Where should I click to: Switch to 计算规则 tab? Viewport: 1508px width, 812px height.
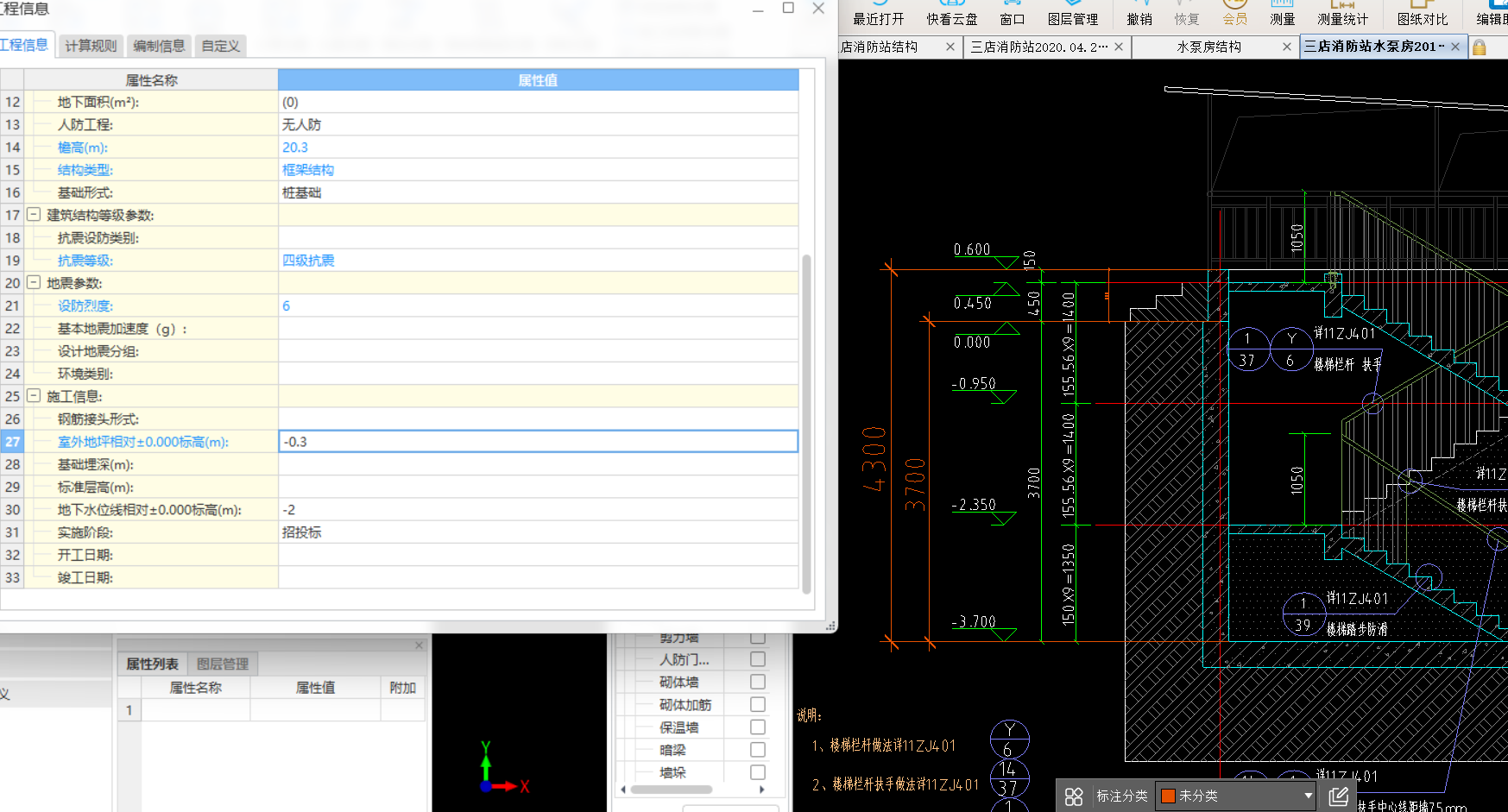tap(91, 46)
